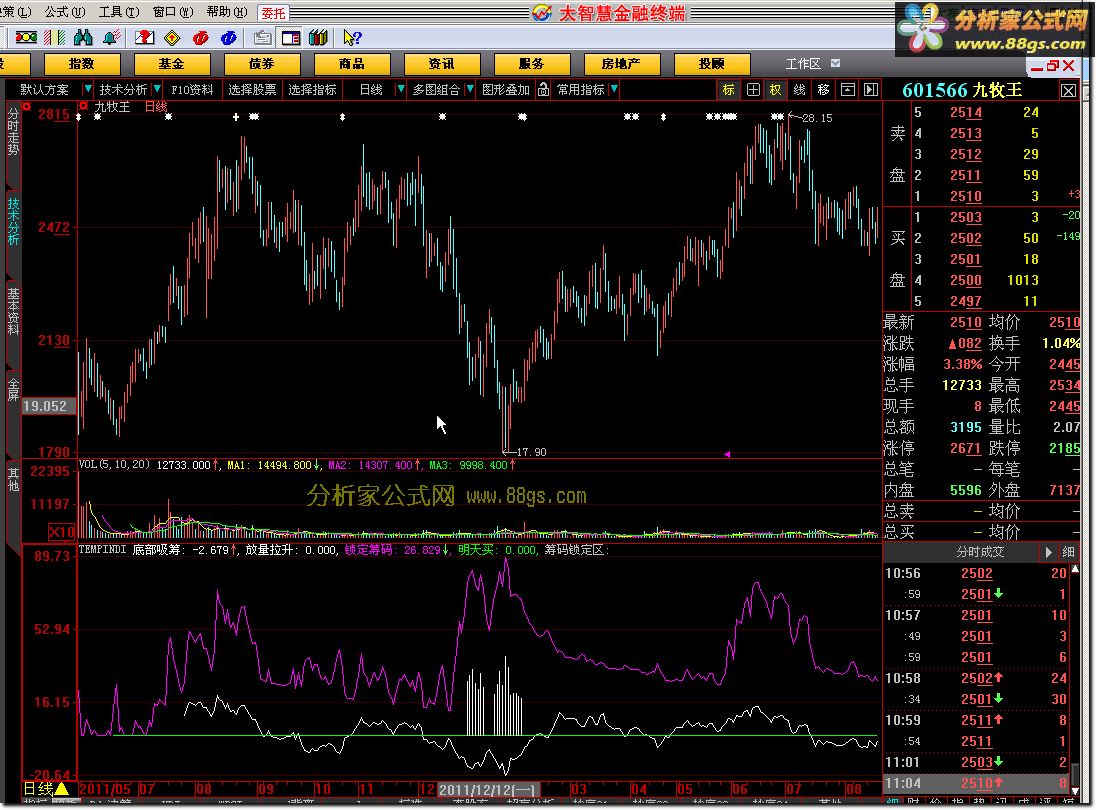
Task: Open the 窗口 menu
Action: (173, 12)
